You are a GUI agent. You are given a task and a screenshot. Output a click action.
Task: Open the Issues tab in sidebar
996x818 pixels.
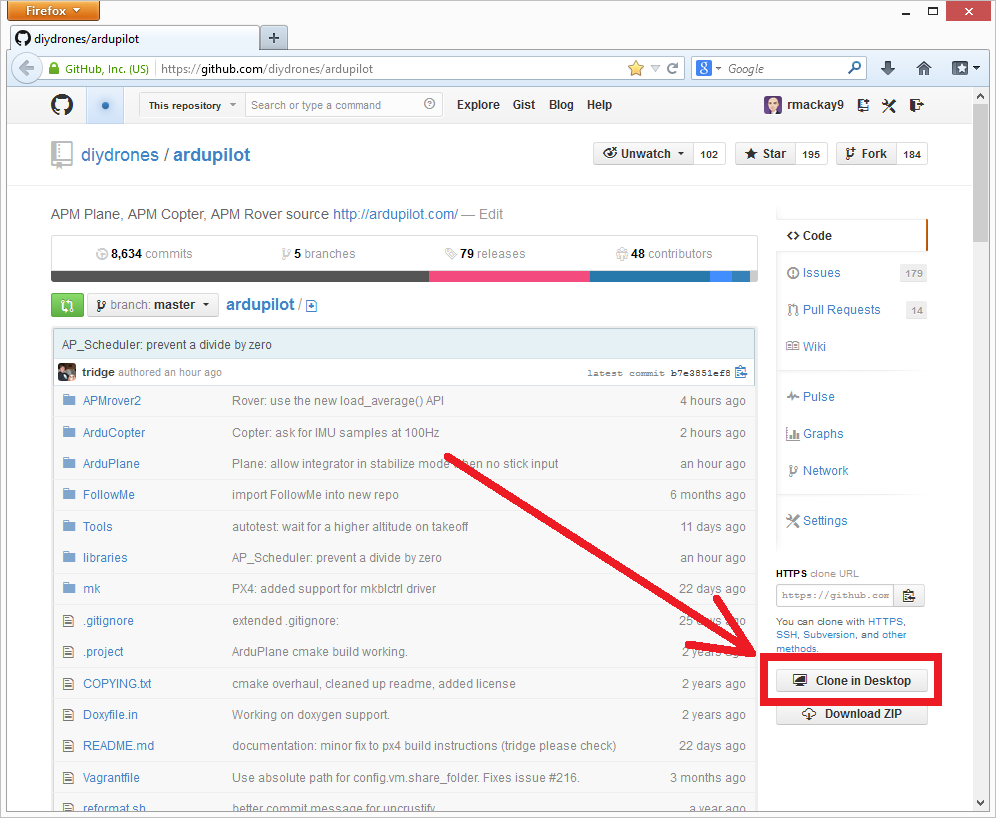coord(821,273)
